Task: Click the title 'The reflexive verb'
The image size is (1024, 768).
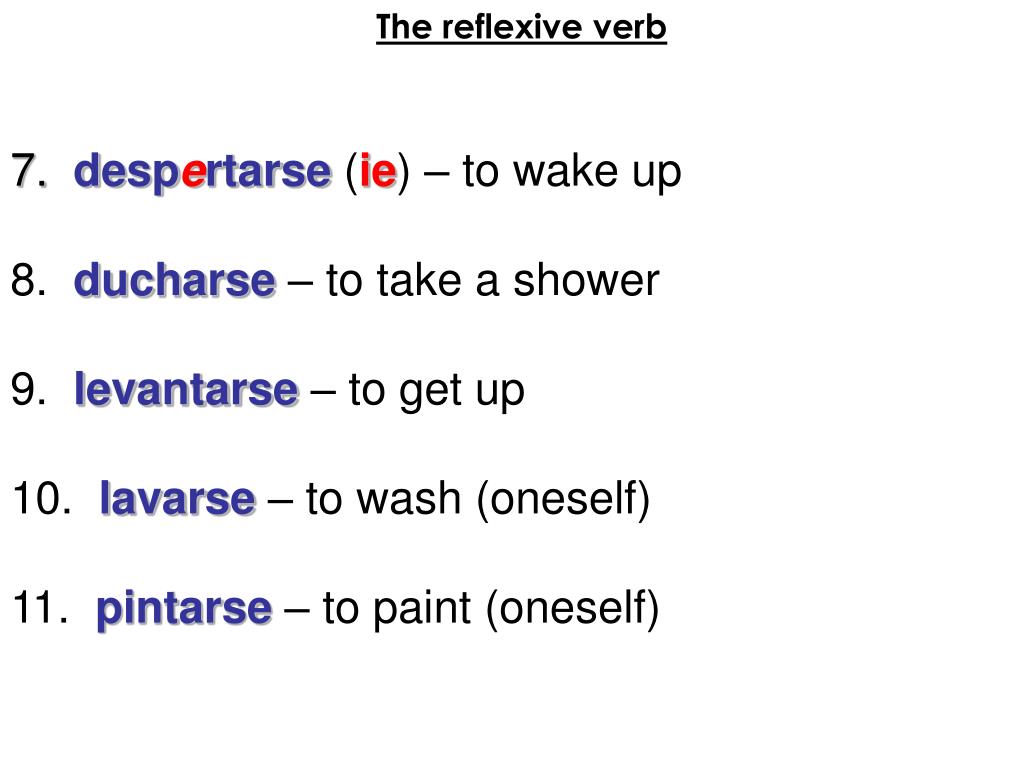Action: [x=521, y=27]
